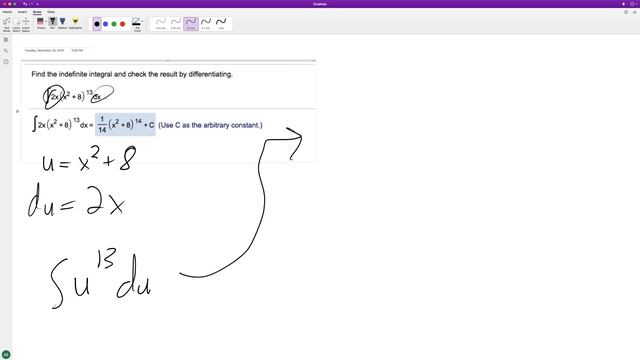The image size is (640, 360).
Task: Open the search icon in sidebar
Action: pos(6,51)
